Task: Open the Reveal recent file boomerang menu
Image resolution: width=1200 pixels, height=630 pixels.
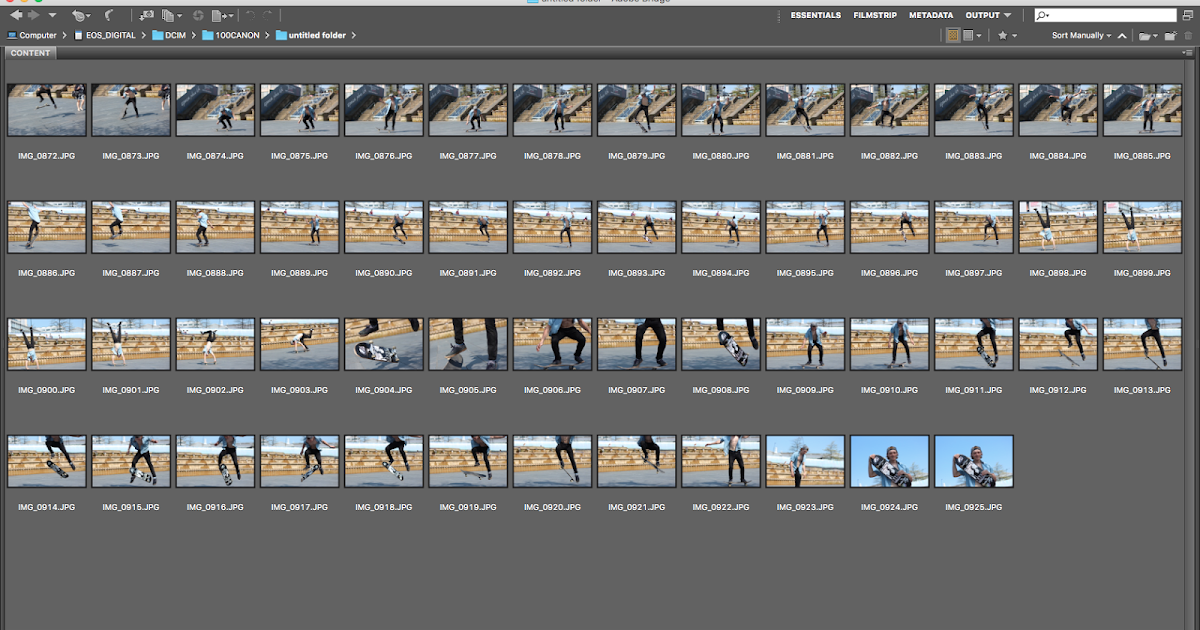Action: (x=80, y=16)
